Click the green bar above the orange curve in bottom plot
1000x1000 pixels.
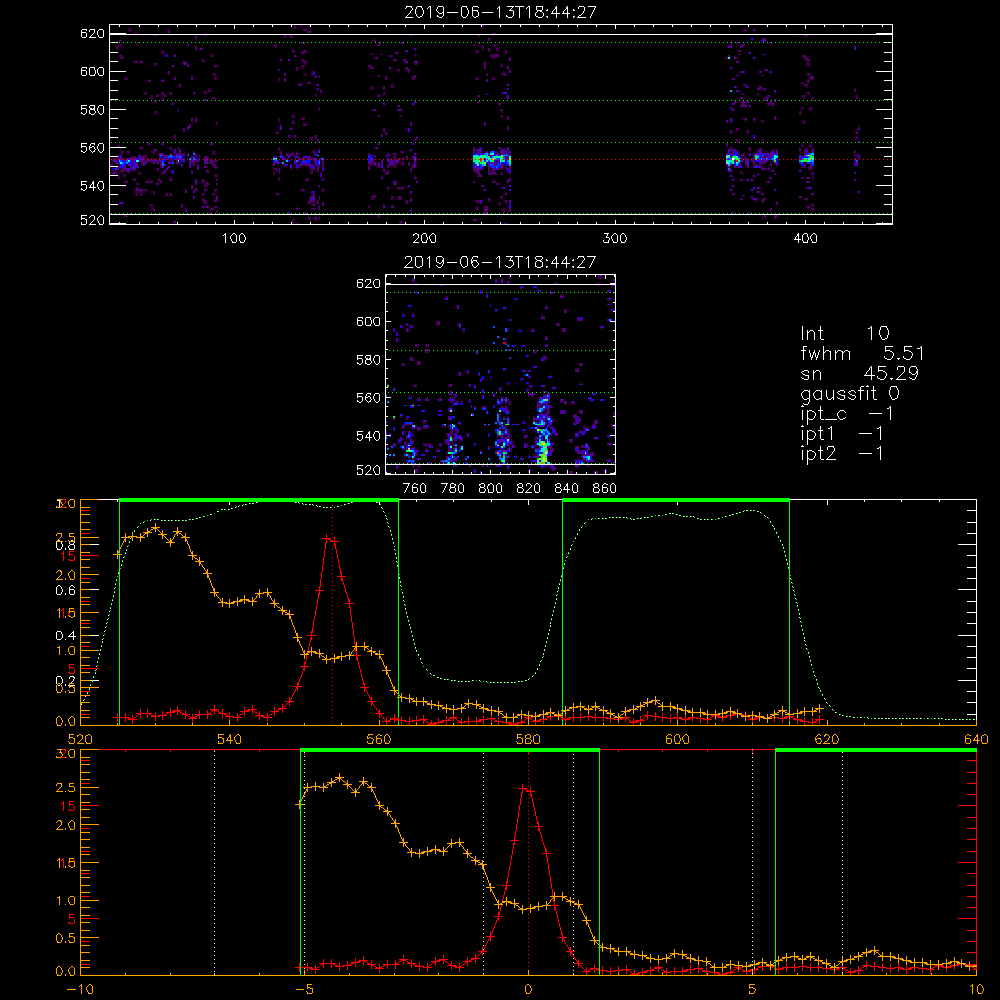coord(450,750)
